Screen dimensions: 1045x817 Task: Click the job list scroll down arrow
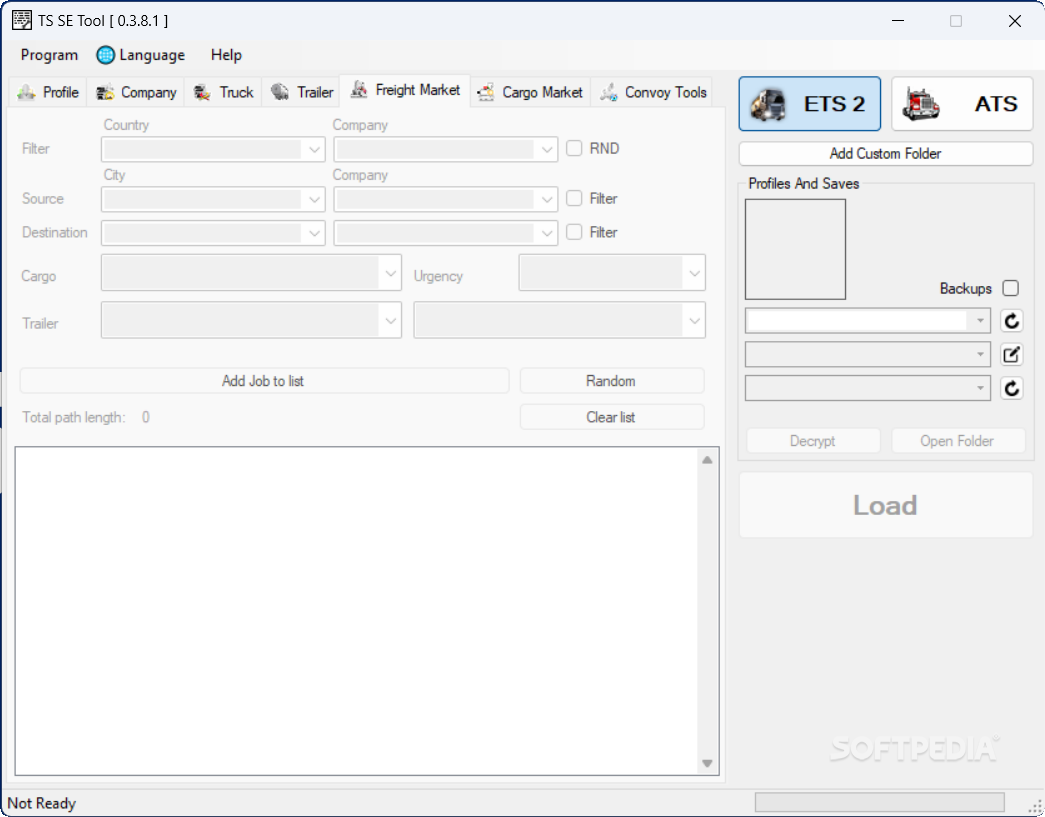click(707, 764)
